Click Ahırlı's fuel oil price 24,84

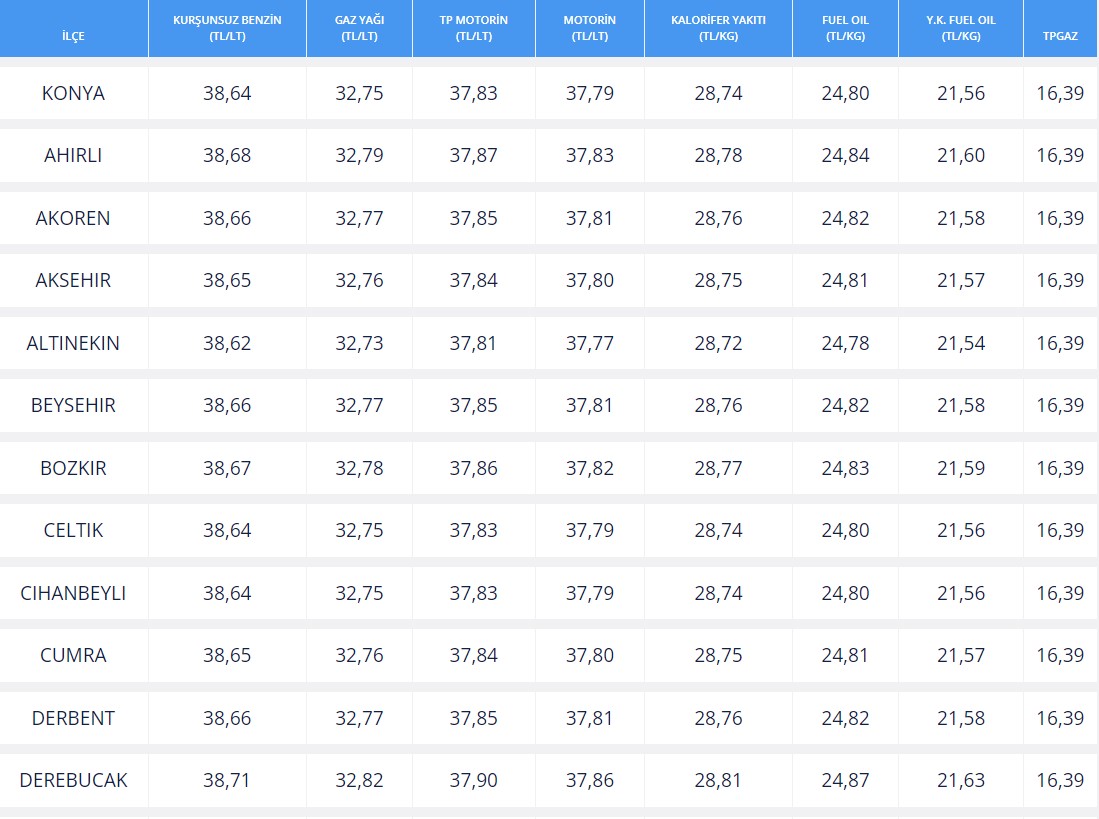point(845,155)
